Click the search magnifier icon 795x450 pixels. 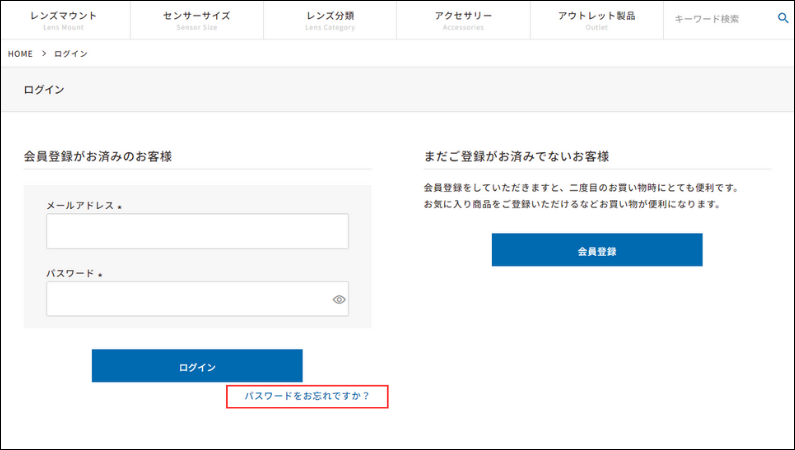pyautogui.click(x=782, y=18)
